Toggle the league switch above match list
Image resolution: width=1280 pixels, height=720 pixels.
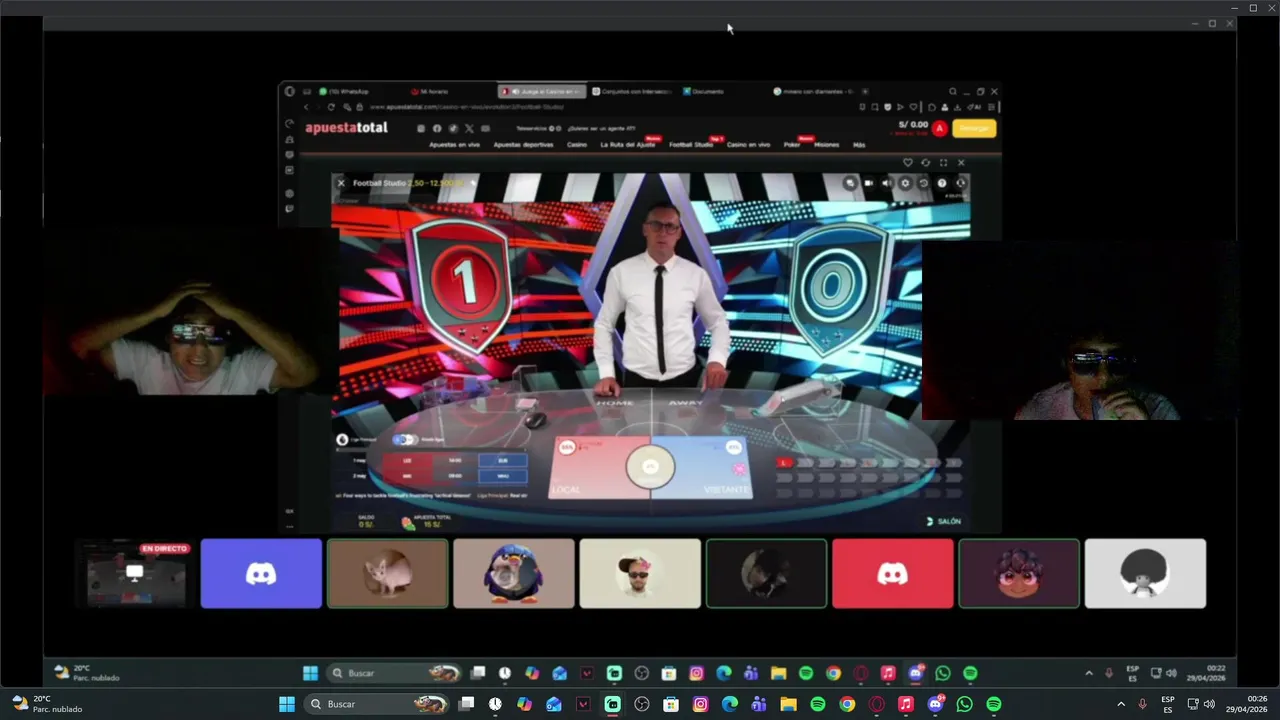coord(404,440)
